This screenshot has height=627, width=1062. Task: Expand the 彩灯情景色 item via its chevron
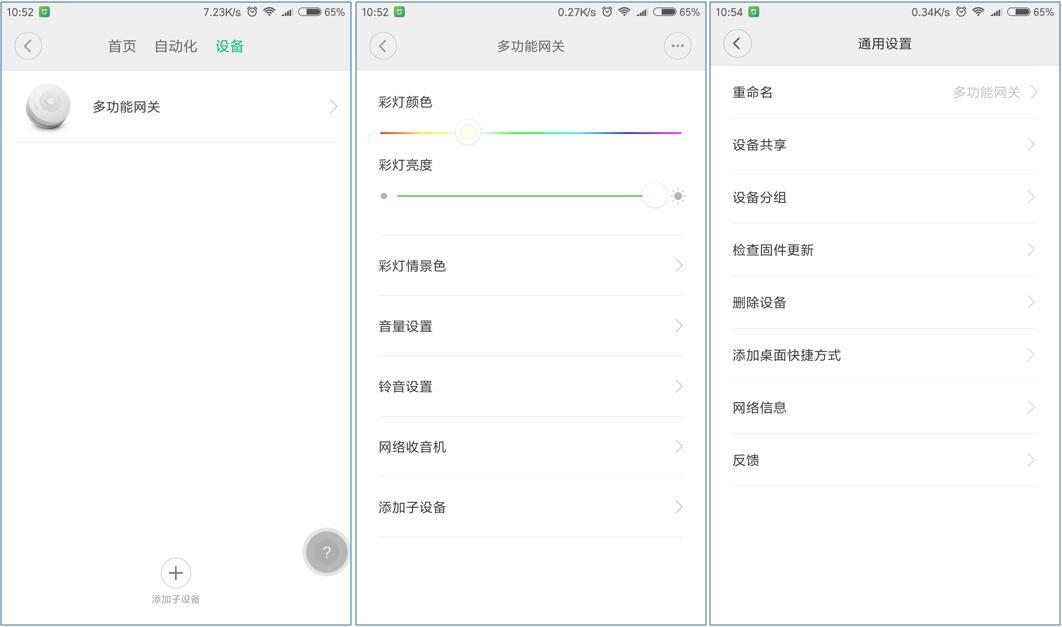(x=679, y=265)
